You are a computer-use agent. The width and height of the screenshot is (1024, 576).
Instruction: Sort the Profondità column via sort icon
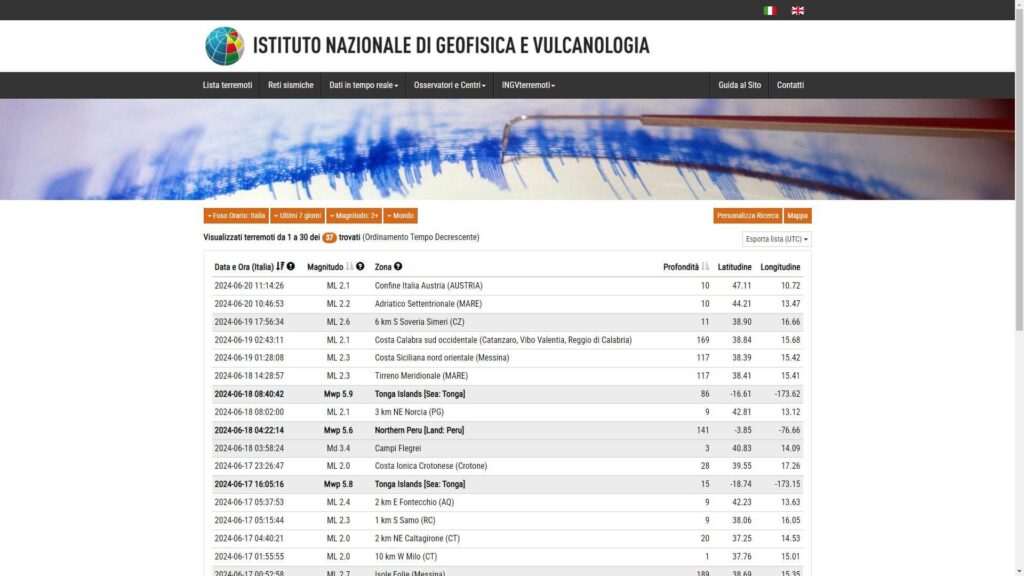click(705, 267)
